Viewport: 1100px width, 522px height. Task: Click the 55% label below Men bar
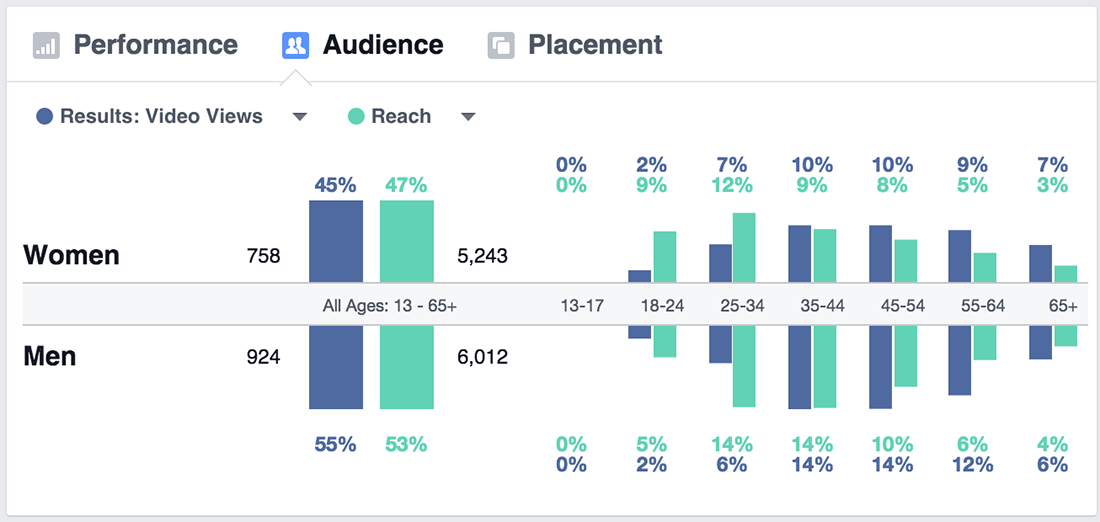335,444
